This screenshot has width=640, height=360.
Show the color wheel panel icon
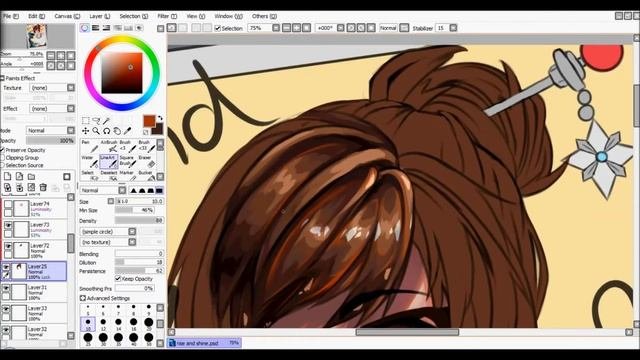[84, 28]
